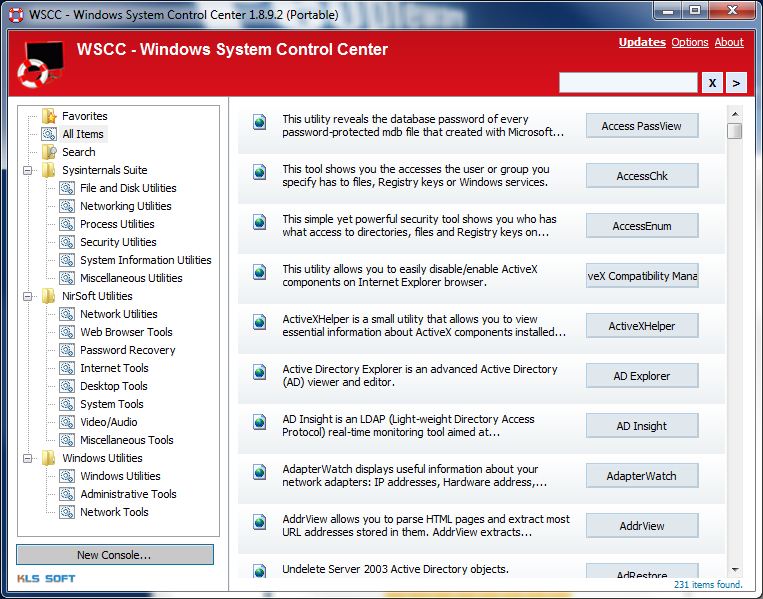The height and width of the screenshot is (599, 763).
Task: Click the scrollbar up arrow
Action: 735,114
